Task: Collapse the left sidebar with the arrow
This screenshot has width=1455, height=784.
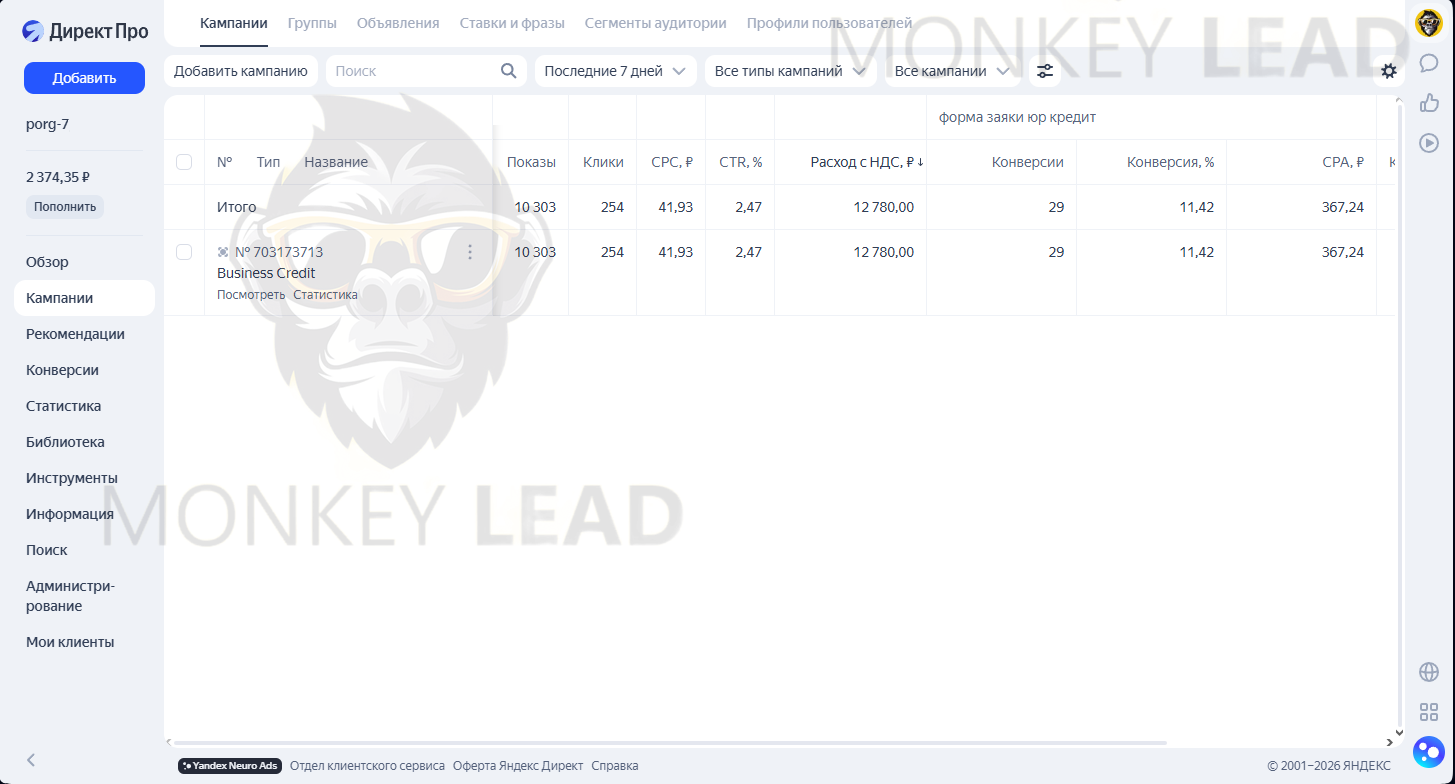Action: (31, 760)
